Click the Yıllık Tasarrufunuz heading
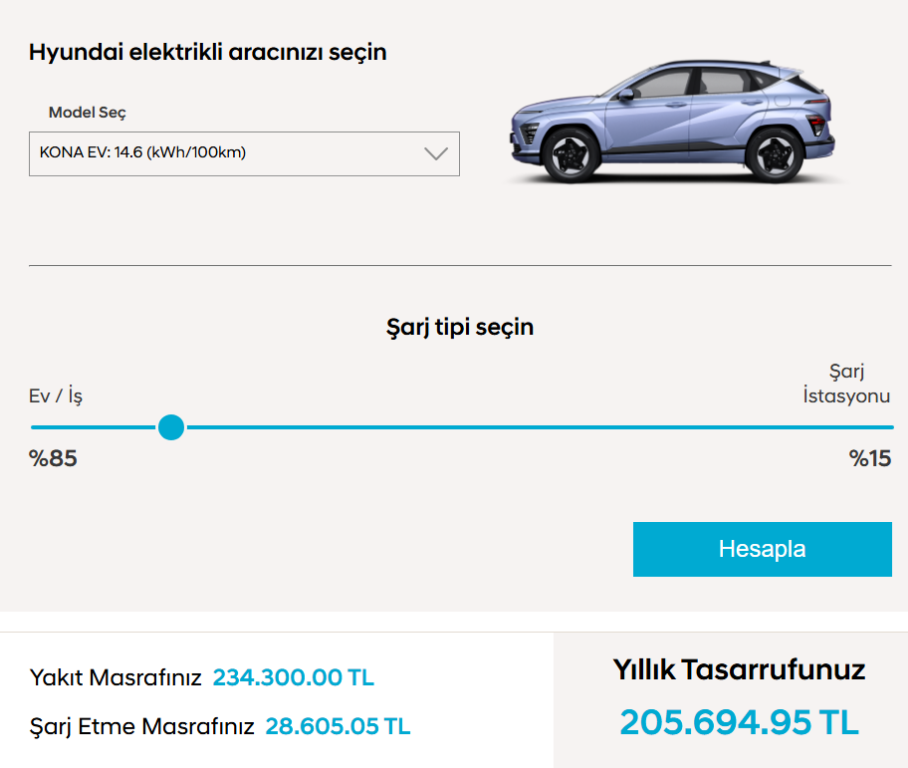908x768 pixels. coord(739,670)
